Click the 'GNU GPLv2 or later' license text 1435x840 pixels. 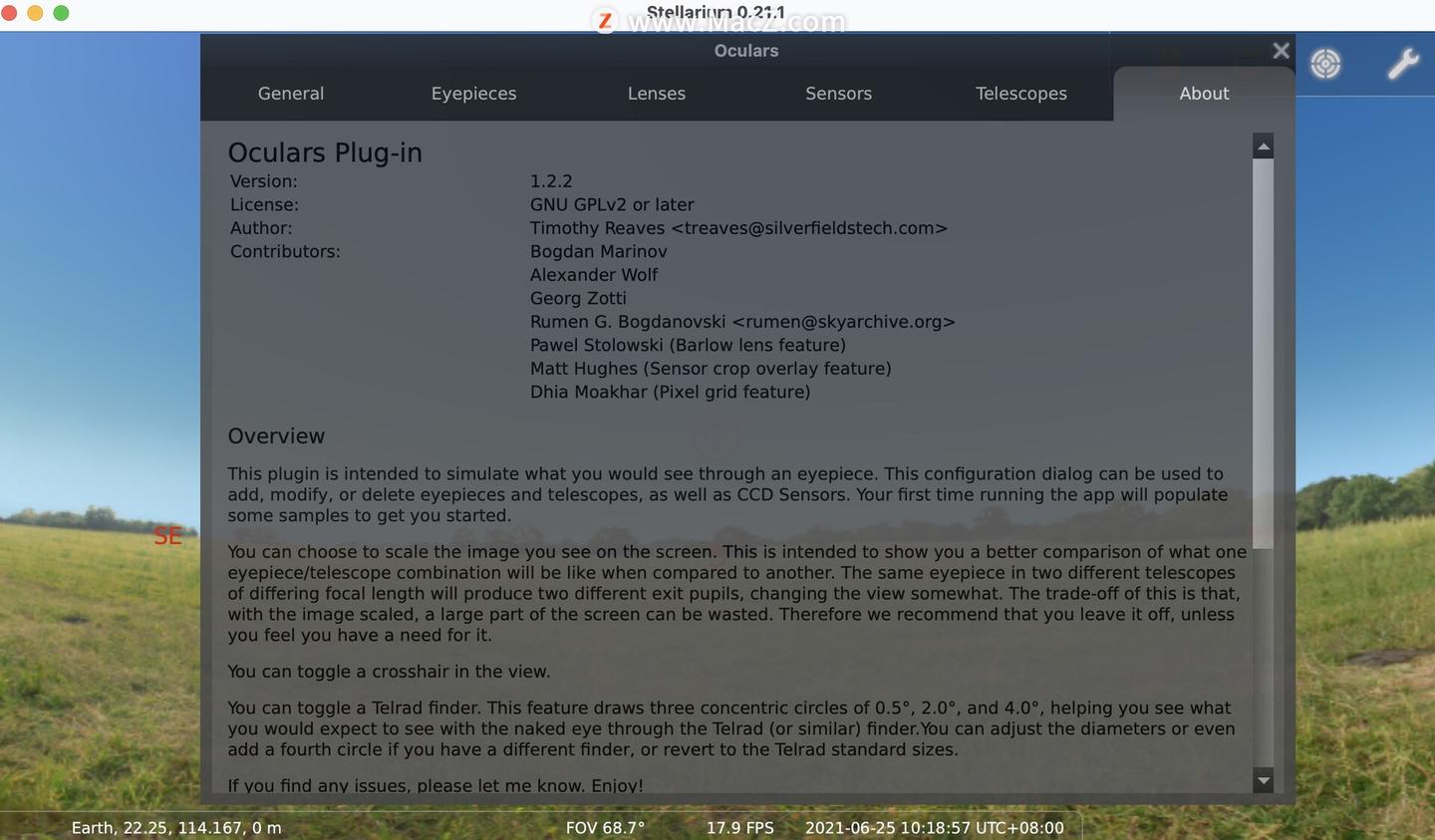[612, 204]
